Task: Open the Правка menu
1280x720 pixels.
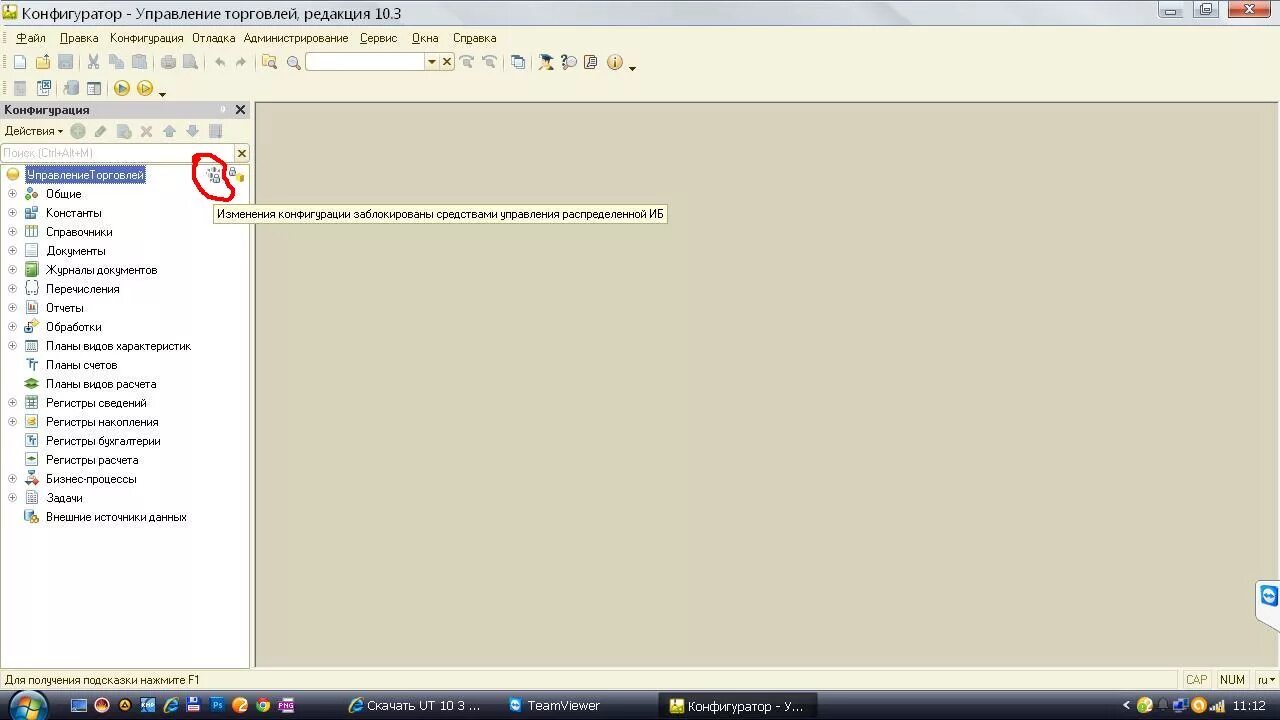Action: click(79, 38)
